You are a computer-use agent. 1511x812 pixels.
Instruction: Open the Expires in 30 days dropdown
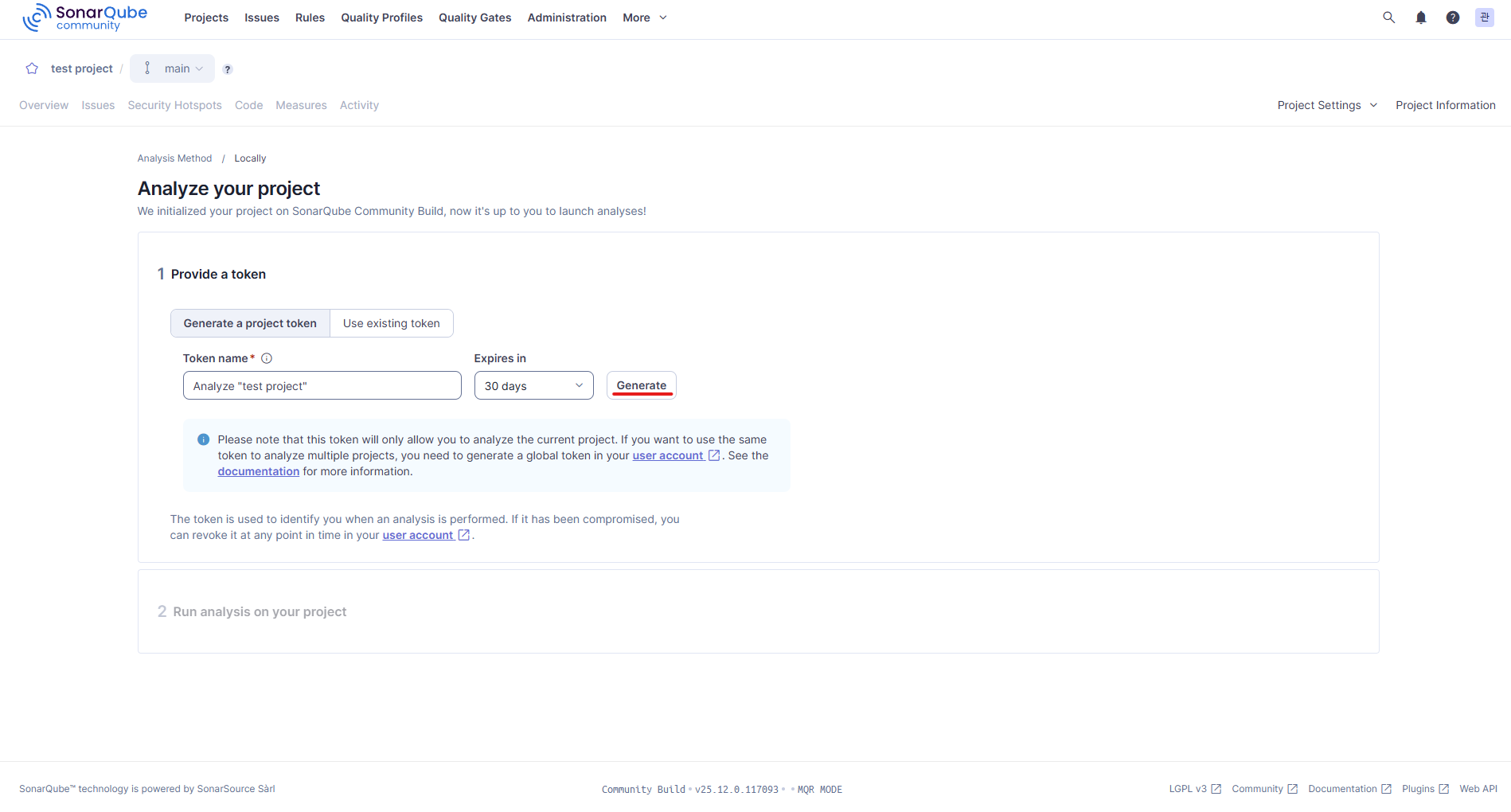point(534,385)
